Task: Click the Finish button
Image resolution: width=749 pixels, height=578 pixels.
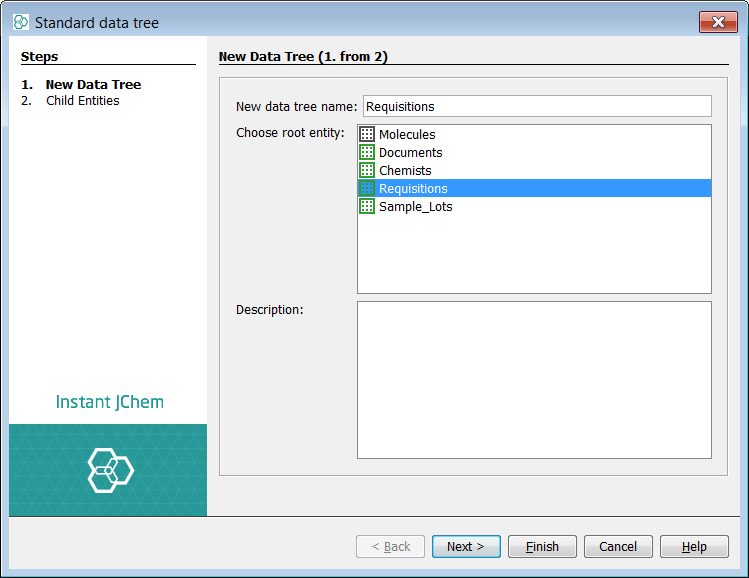Action: [x=542, y=546]
